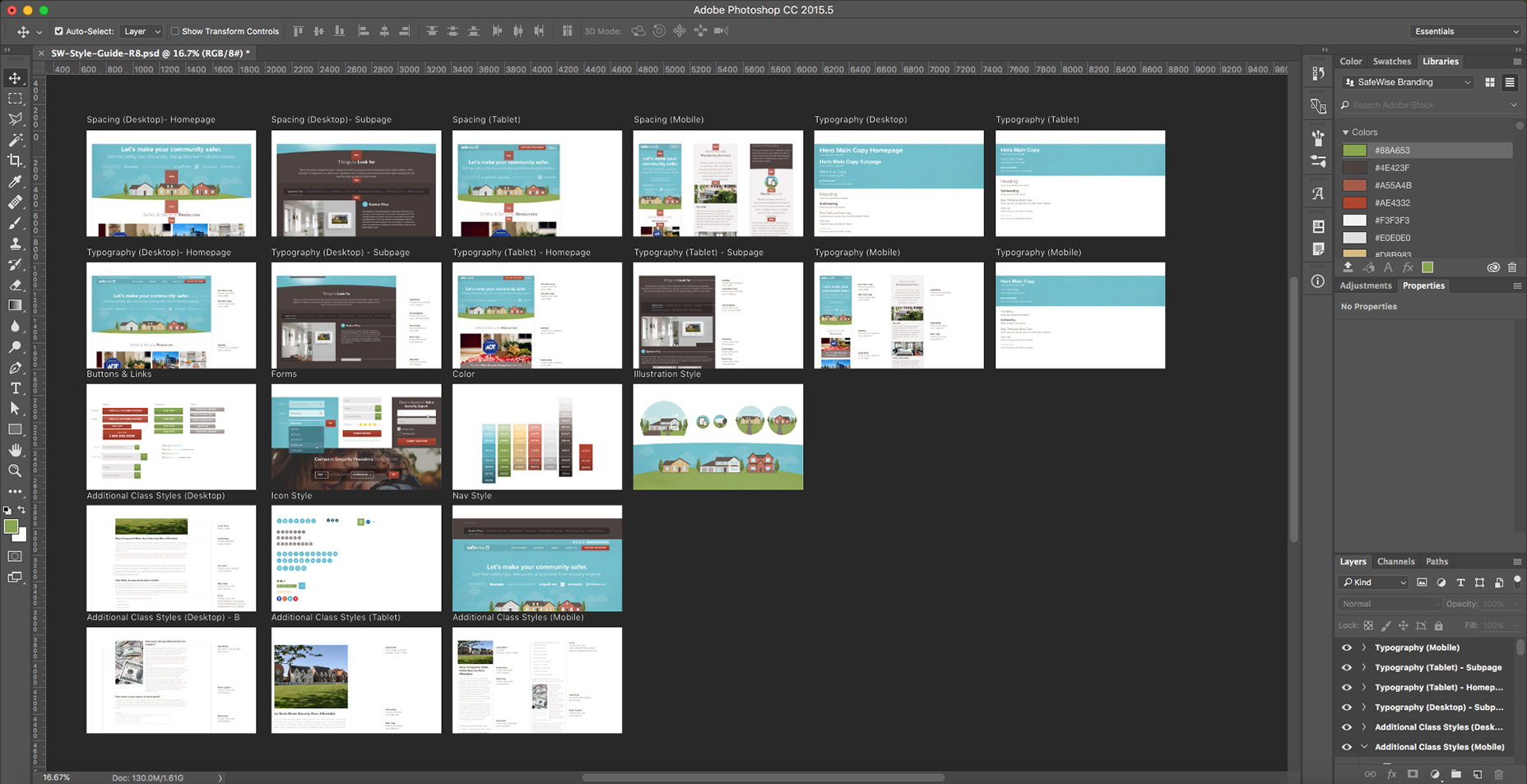Switch Libraries panel to grid view
The height and width of the screenshot is (784, 1527).
click(1490, 82)
